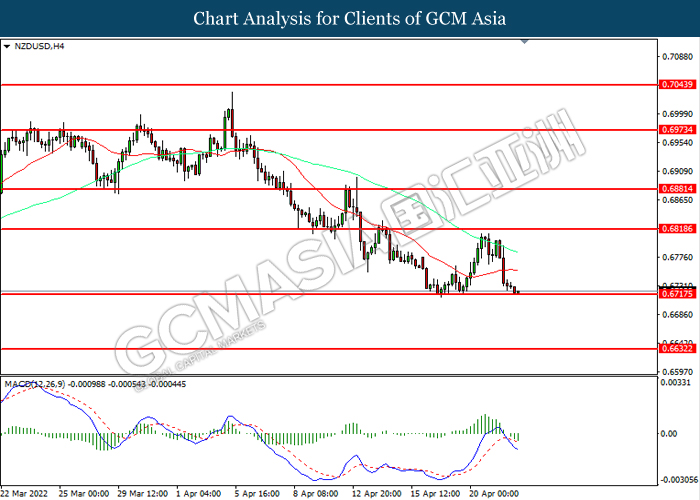This screenshot has height=500, width=700.
Task: Click the 29 Mar 12:00 time label
Action: click(x=143, y=494)
